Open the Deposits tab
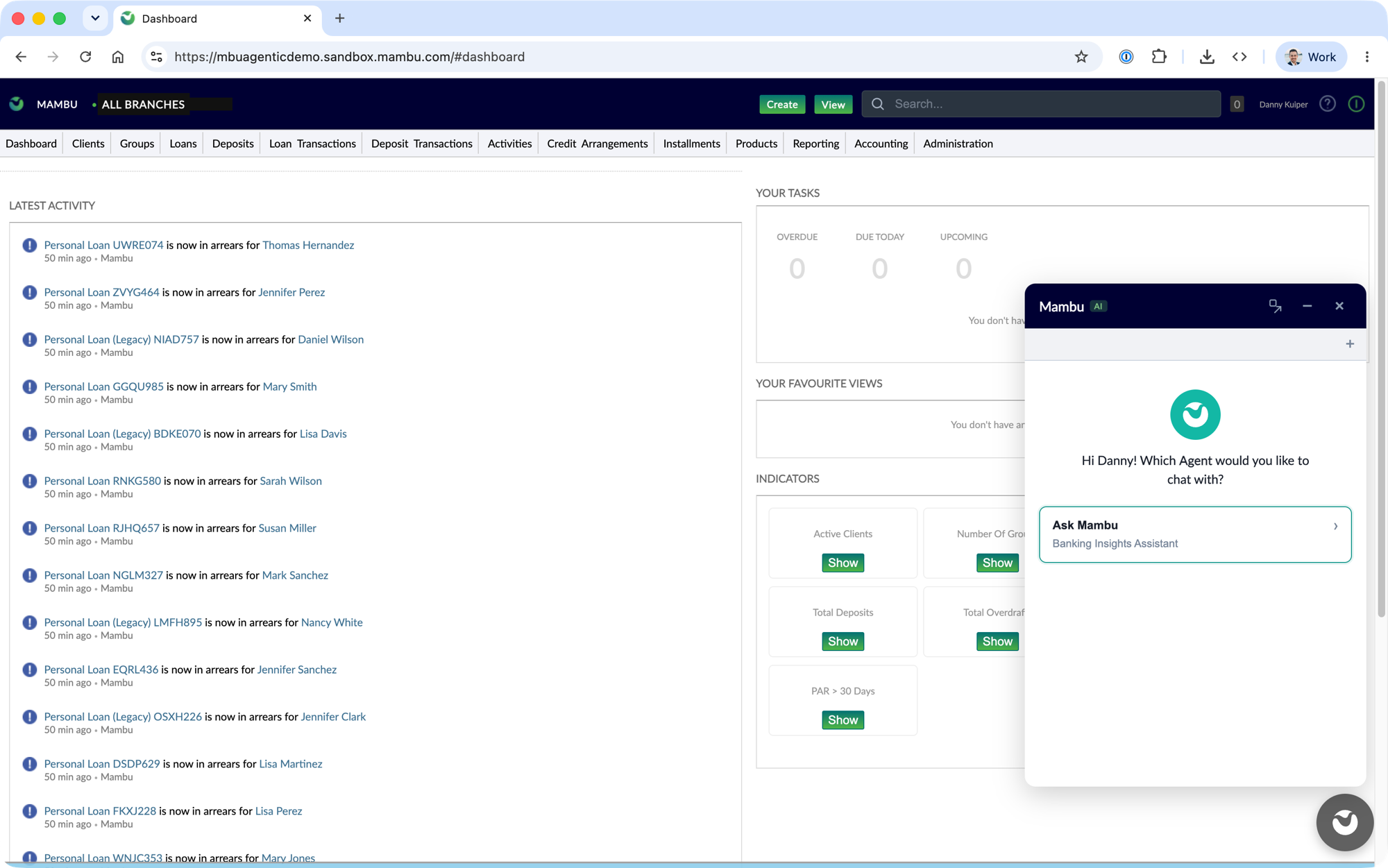Image resolution: width=1388 pixels, height=868 pixels. [232, 144]
